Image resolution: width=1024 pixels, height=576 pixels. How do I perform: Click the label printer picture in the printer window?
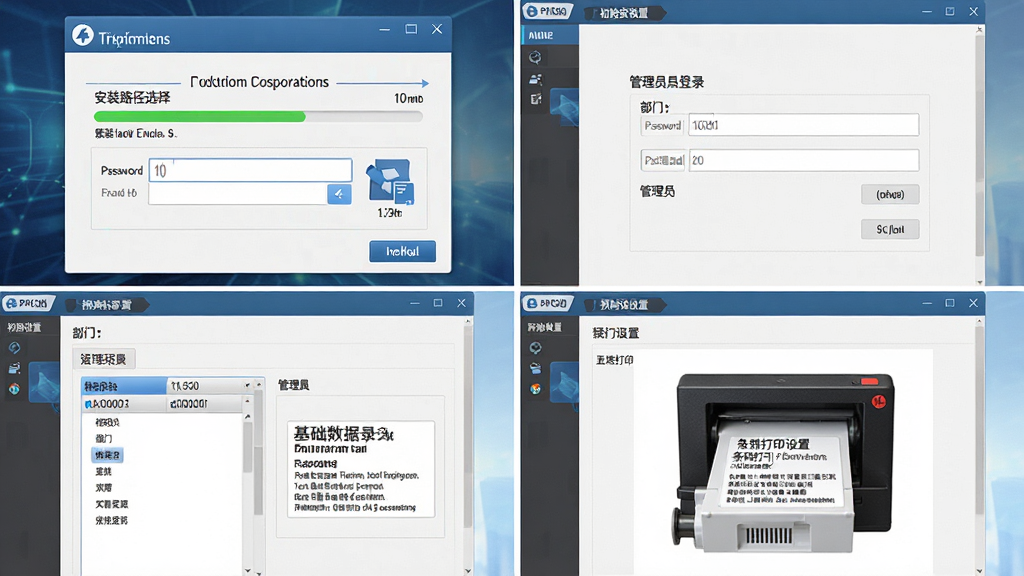pyautogui.click(x=784, y=462)
